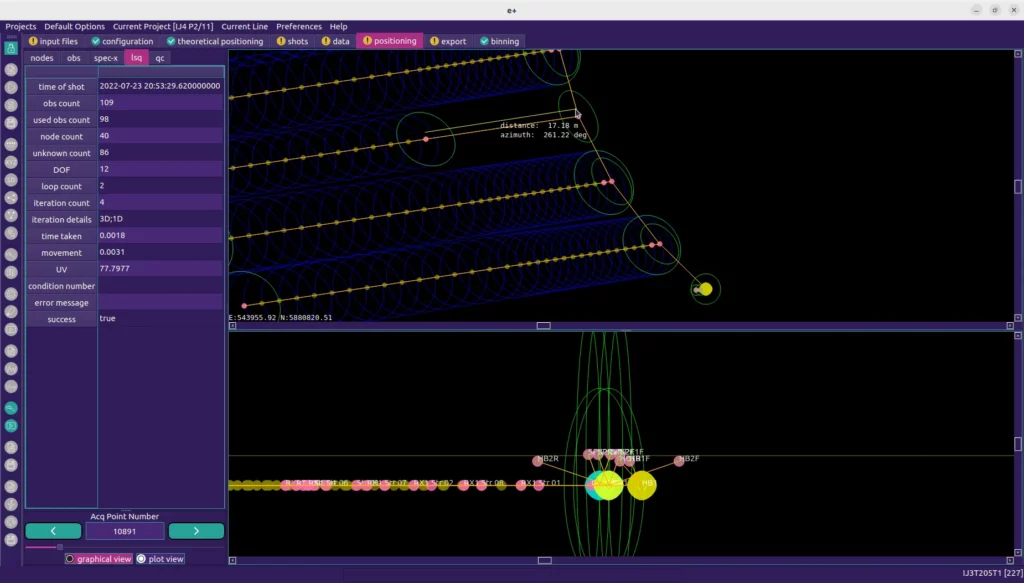Select the lsq sub-tab
Viewport: 1024px width, 583px height.
click(x=136, y=58)
